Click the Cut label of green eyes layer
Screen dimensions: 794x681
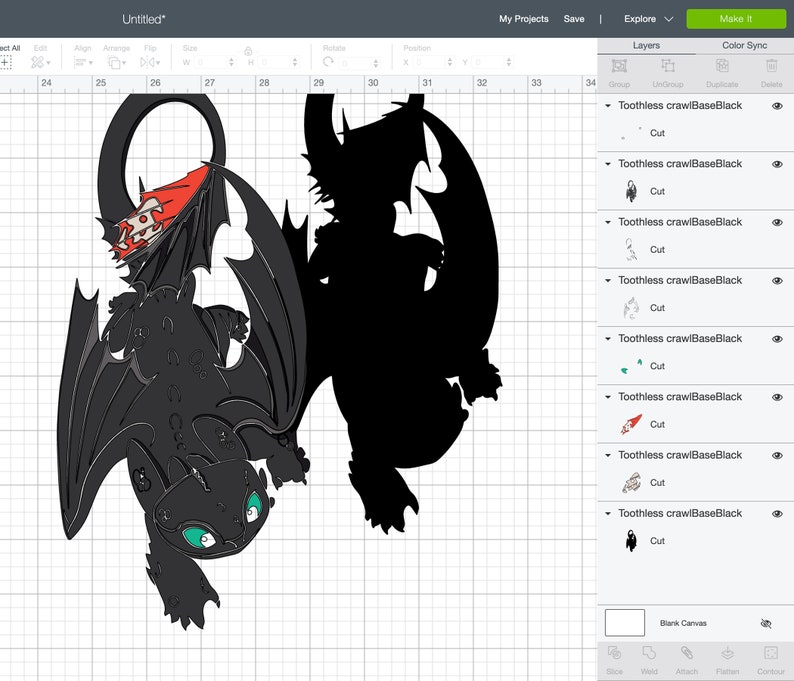pyautogui.click(x=657, y=366)
